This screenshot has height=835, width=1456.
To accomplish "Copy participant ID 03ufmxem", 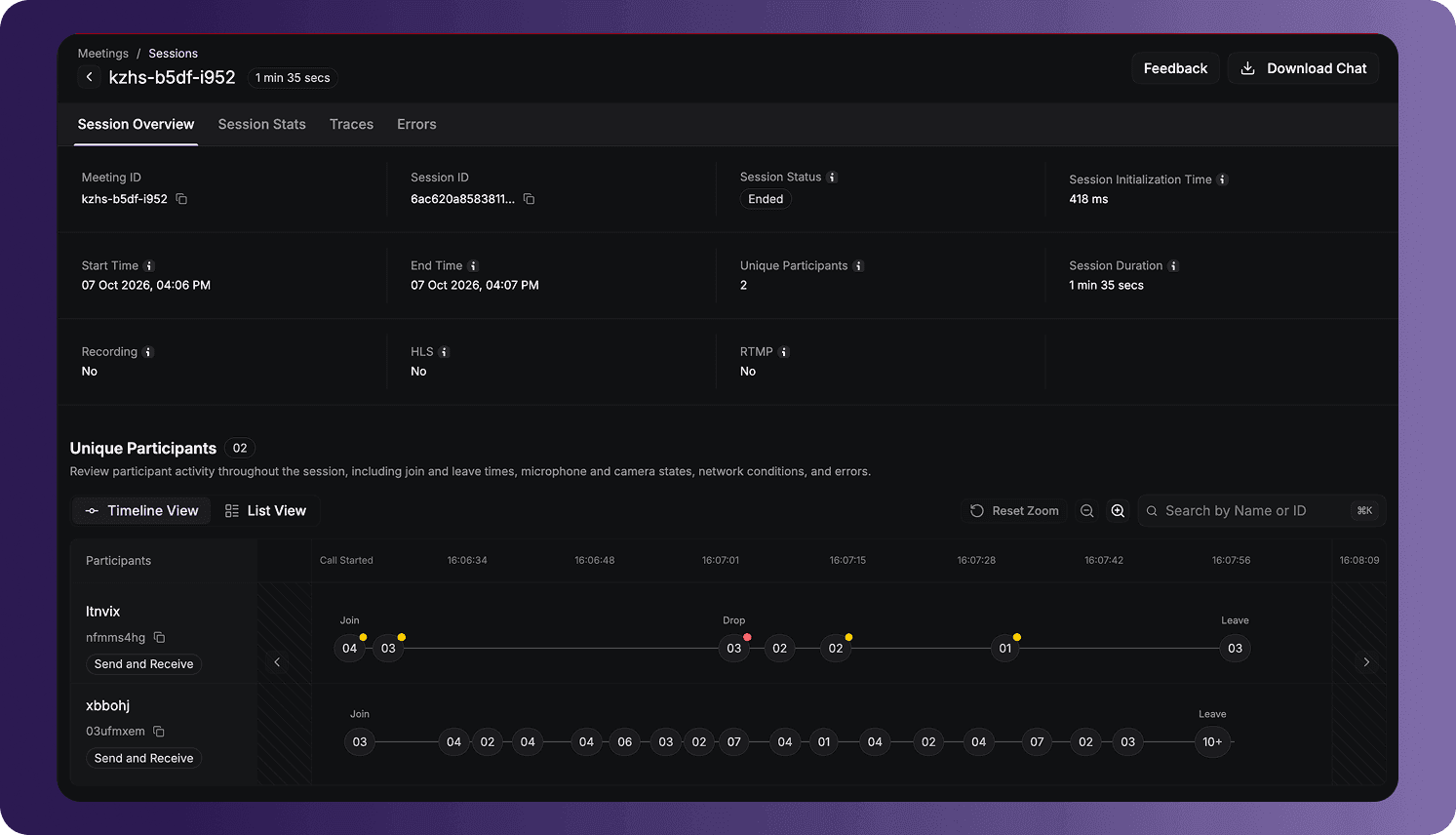I will click(159, 732).
